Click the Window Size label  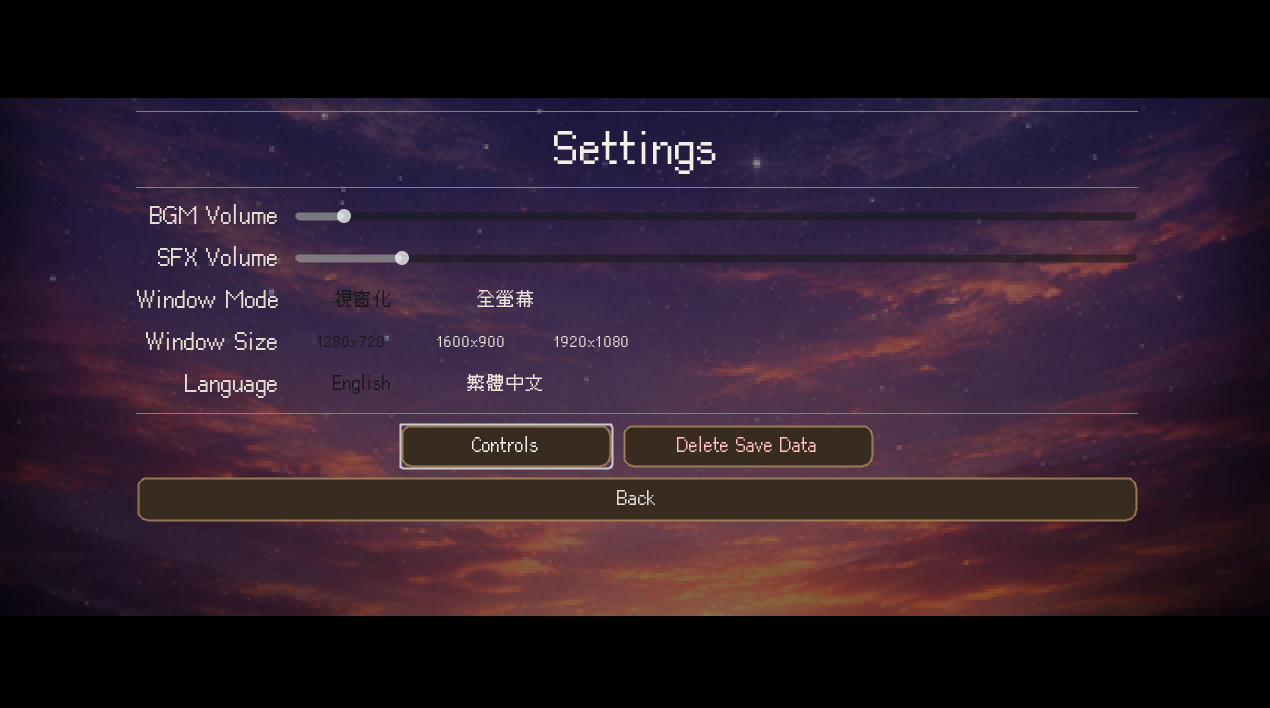click(x=211, y=342)
